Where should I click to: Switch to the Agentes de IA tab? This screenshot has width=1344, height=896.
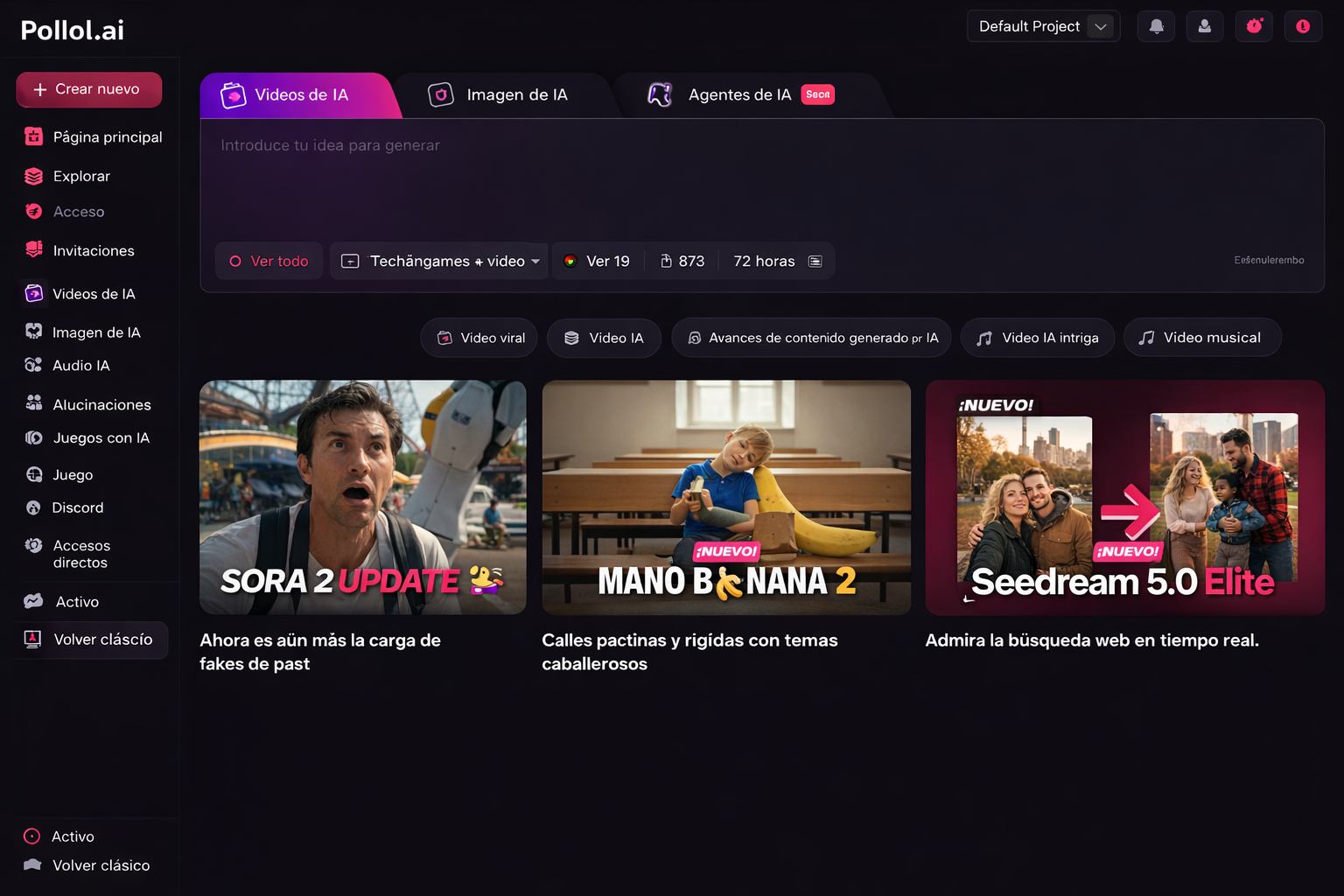[x=739, y=94]
